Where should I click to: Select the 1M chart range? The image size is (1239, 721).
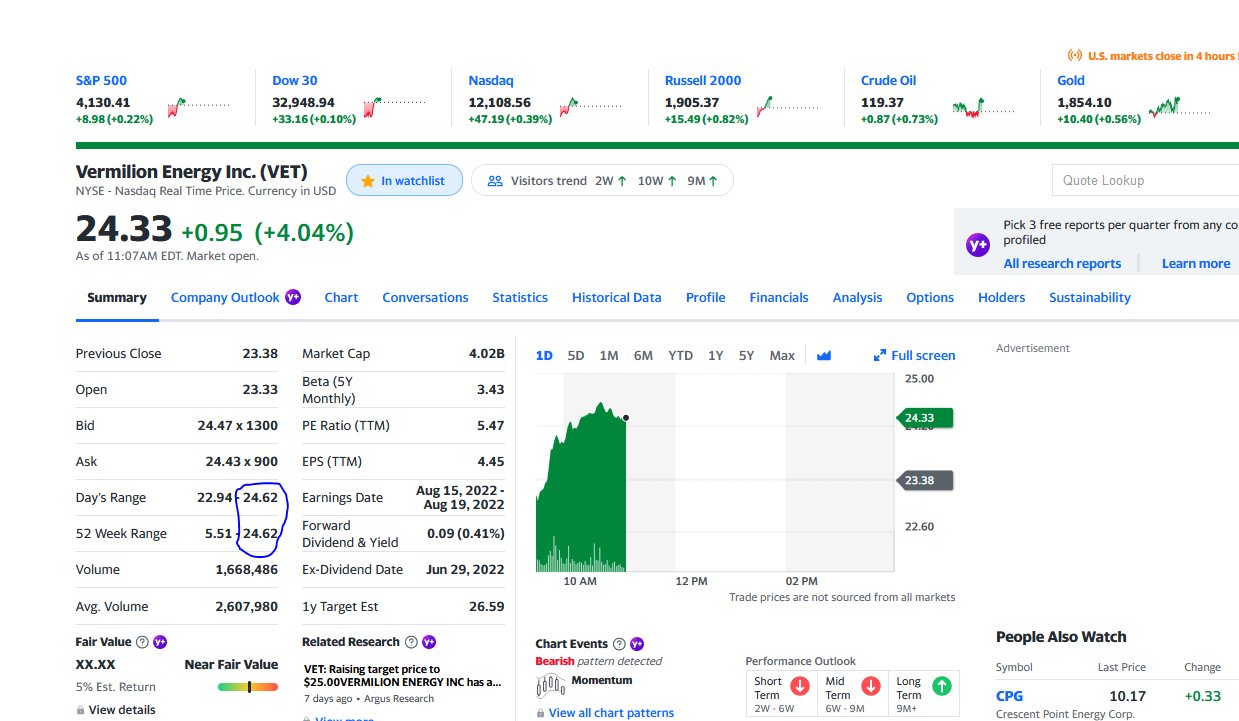click(609, 355)
